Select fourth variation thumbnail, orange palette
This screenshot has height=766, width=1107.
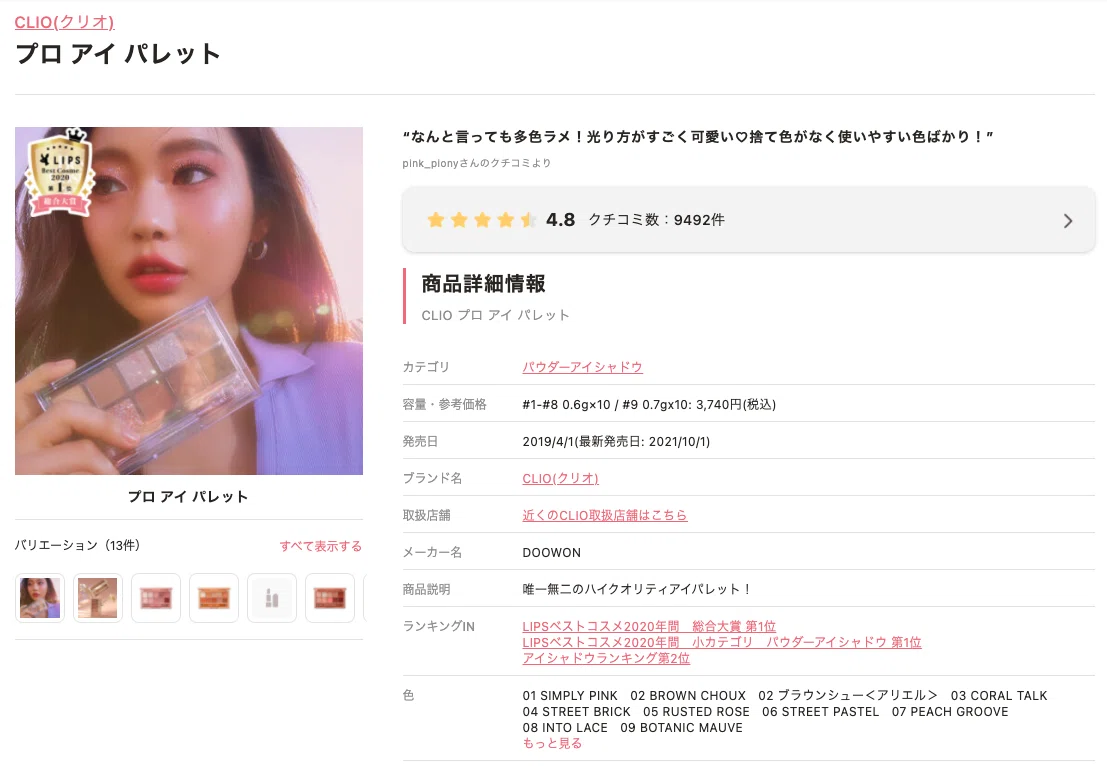[x=214, y=598]
